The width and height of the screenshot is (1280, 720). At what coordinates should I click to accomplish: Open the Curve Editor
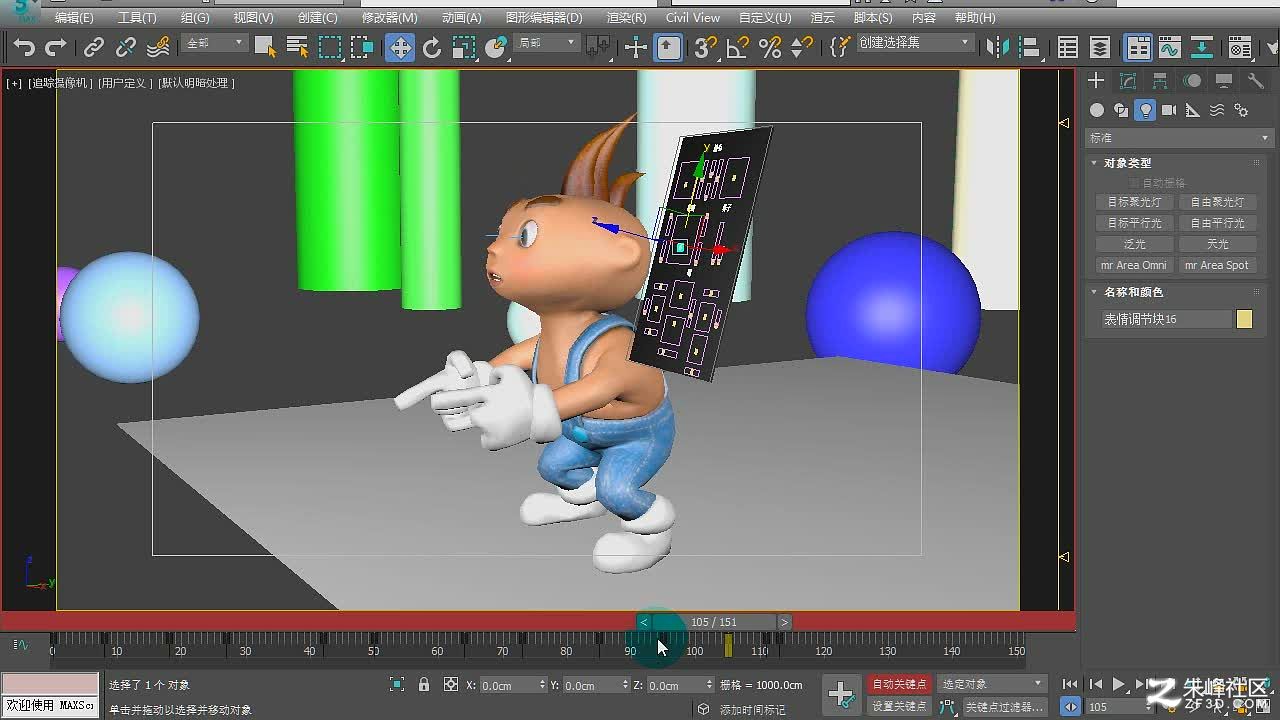[1170, 47]
